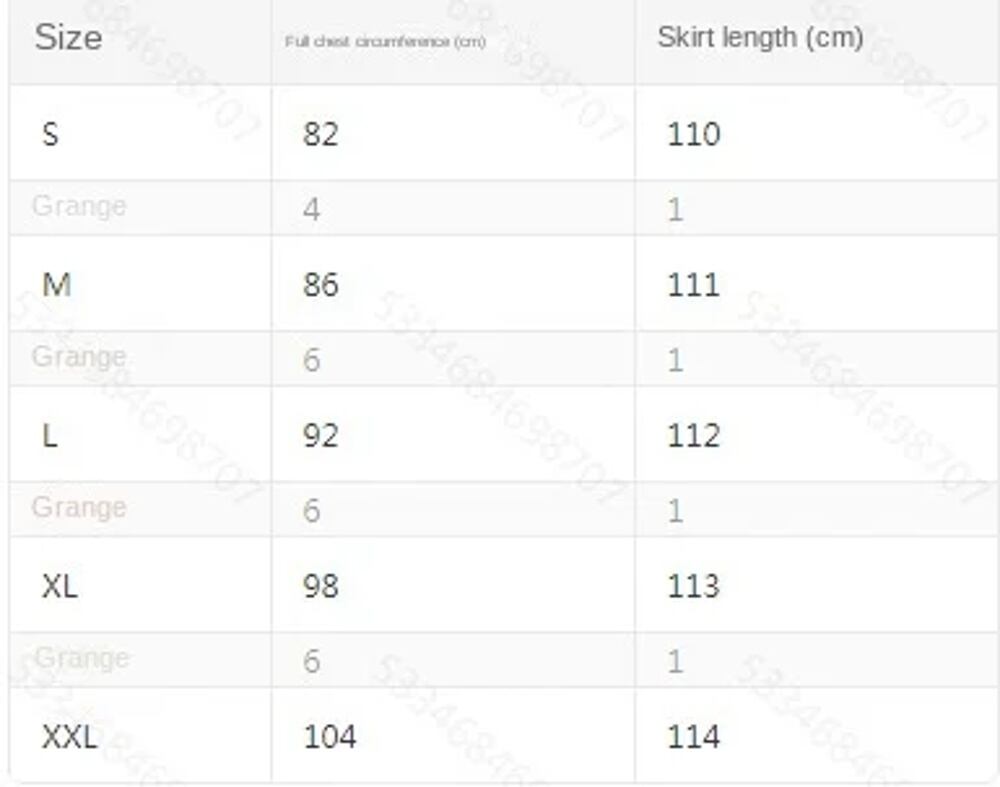
Task: Click the Size column header
Action: pyautogui.click(x=68, y=38)
